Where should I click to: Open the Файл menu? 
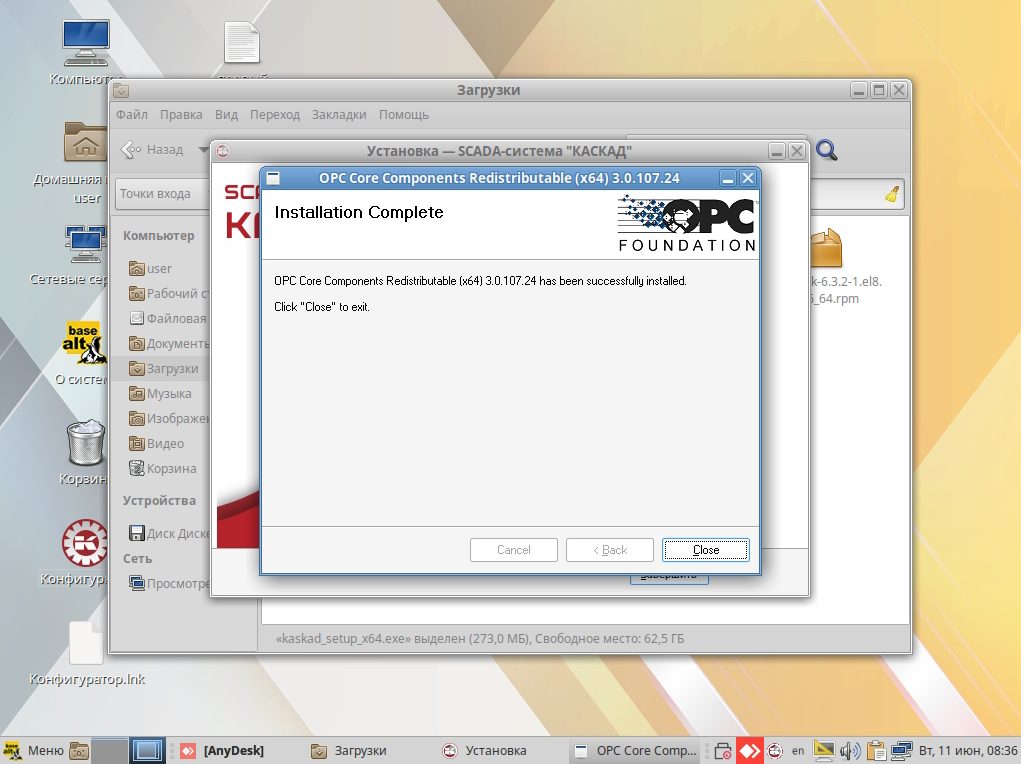[x=131, y=115]
